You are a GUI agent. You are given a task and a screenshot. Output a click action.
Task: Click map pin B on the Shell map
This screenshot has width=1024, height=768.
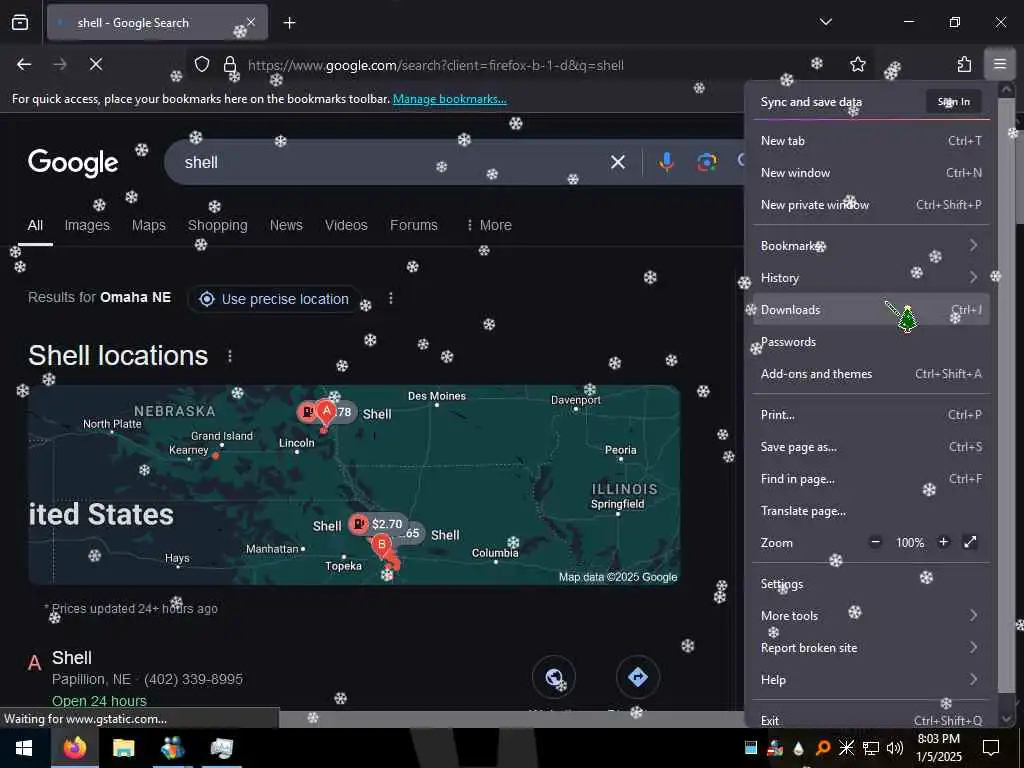click(382, 545)
